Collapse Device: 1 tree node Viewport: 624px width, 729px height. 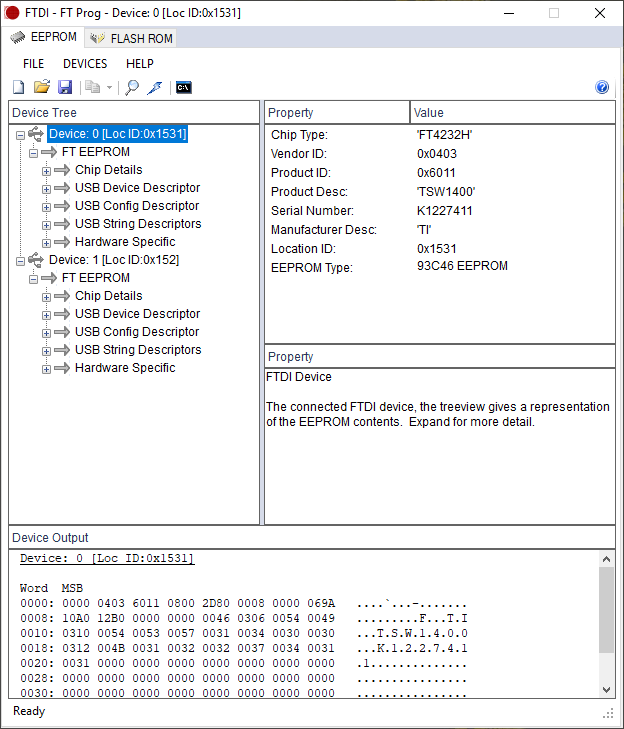click(20, 261)
